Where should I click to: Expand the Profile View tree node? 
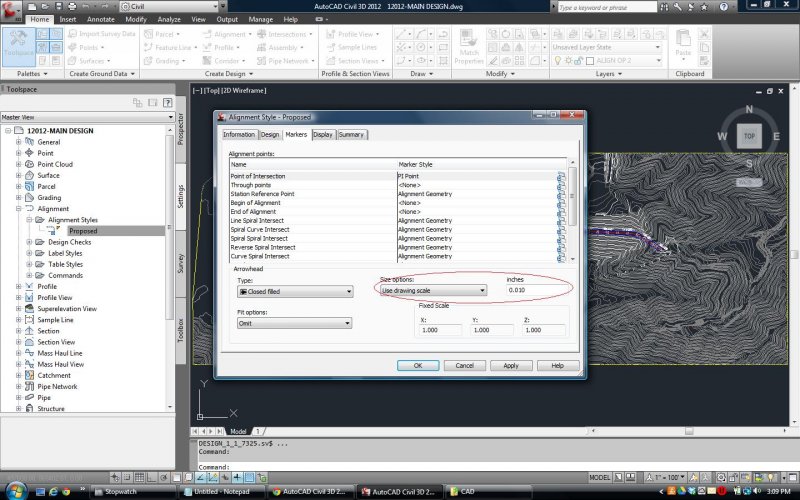tap(18, 297)
